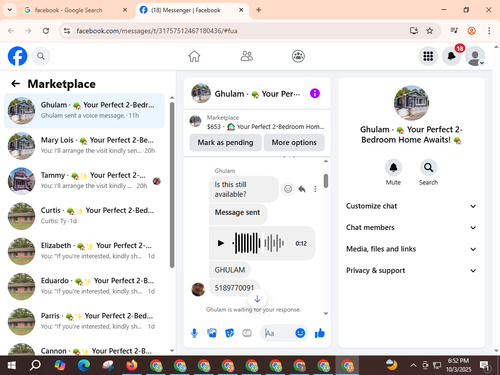Click the browser address bar URL
This screenshot has width=500, height=375.
(x=157, y=31)
